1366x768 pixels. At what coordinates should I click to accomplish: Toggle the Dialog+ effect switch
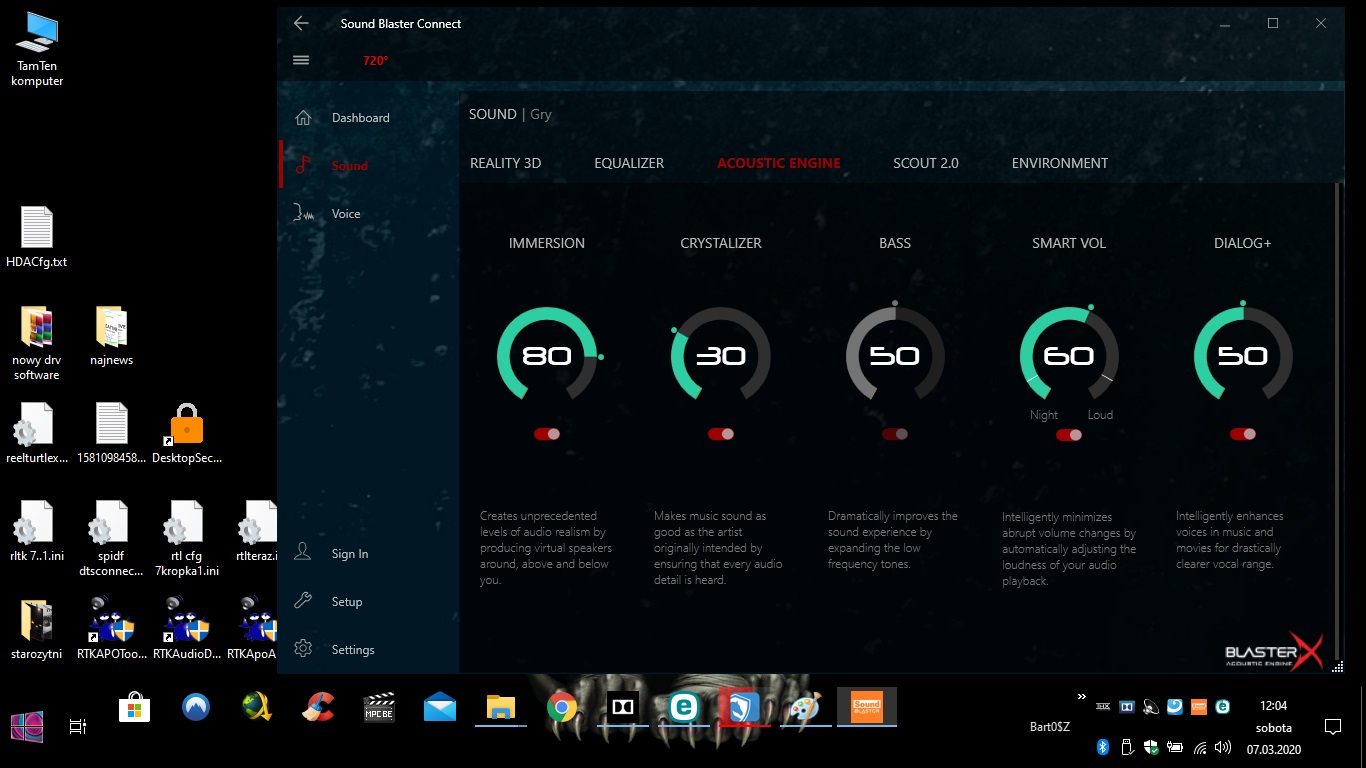click(x=1243, y=434)
